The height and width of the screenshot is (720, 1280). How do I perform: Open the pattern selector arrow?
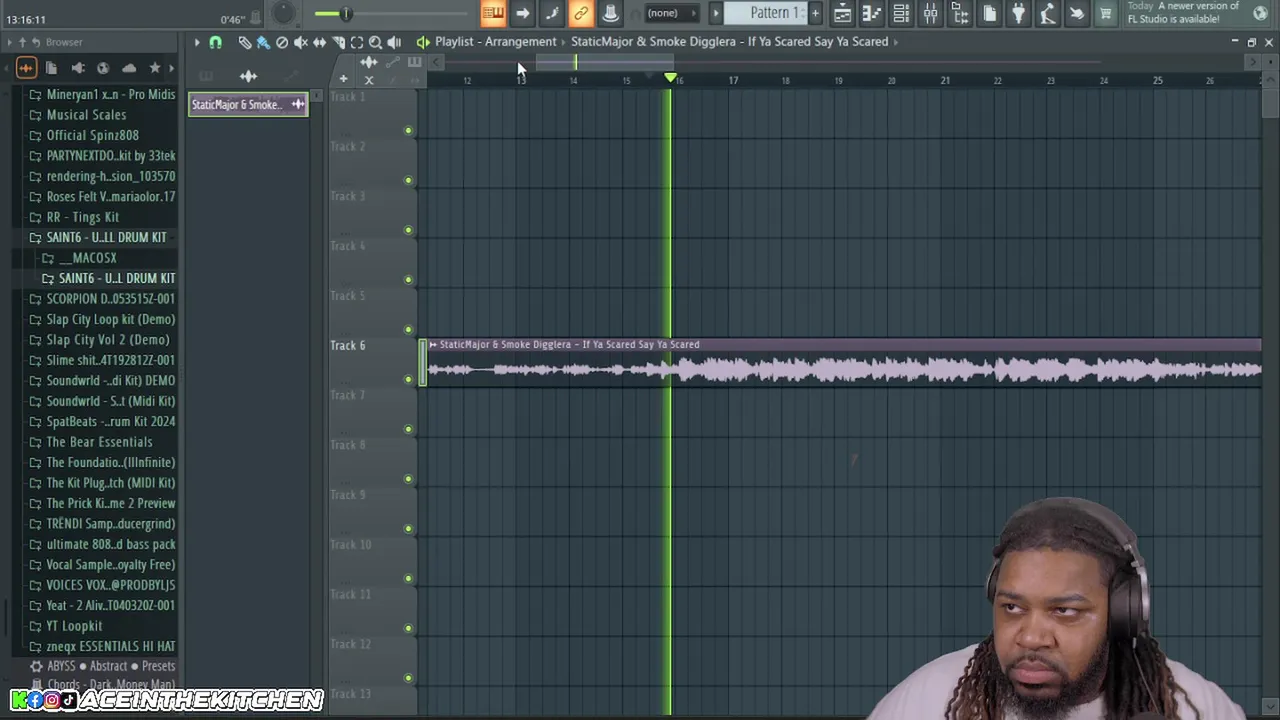coord(716,13)
